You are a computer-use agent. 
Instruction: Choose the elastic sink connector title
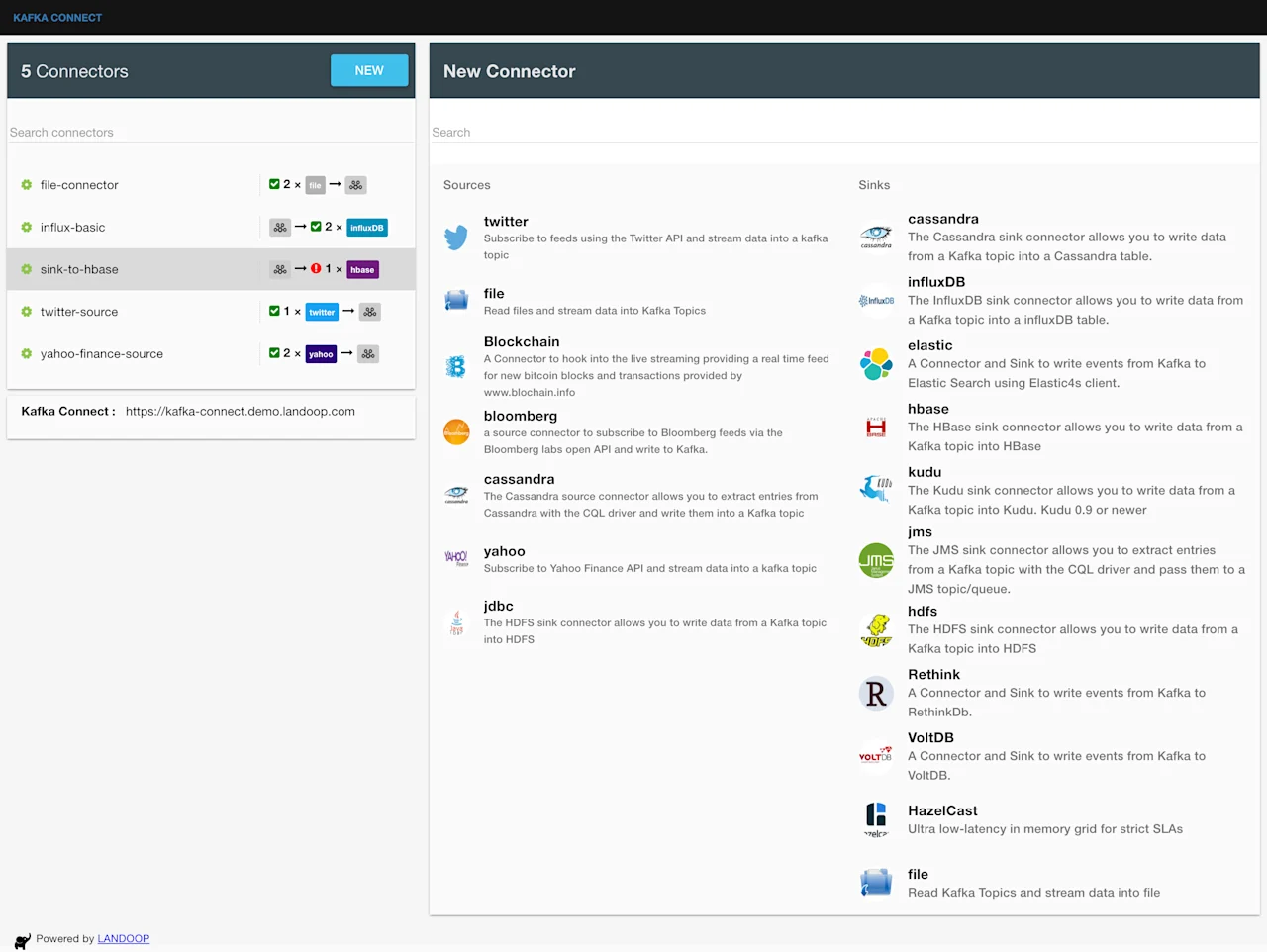pos(930,345)
